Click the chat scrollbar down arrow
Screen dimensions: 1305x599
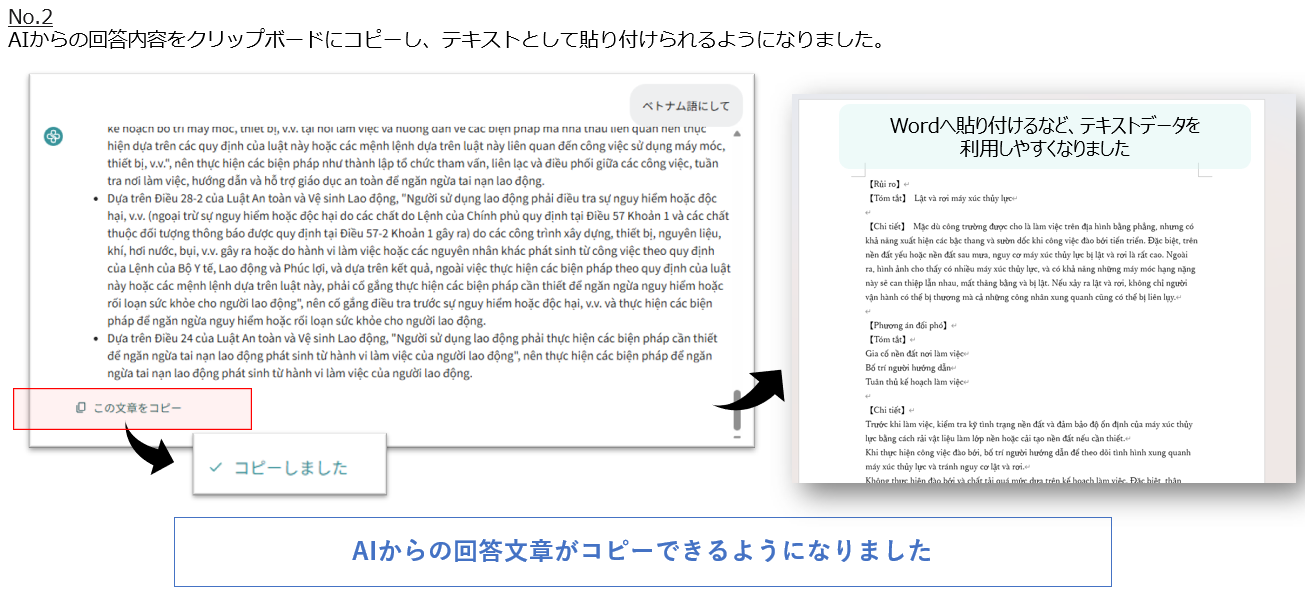coord(737,436)
